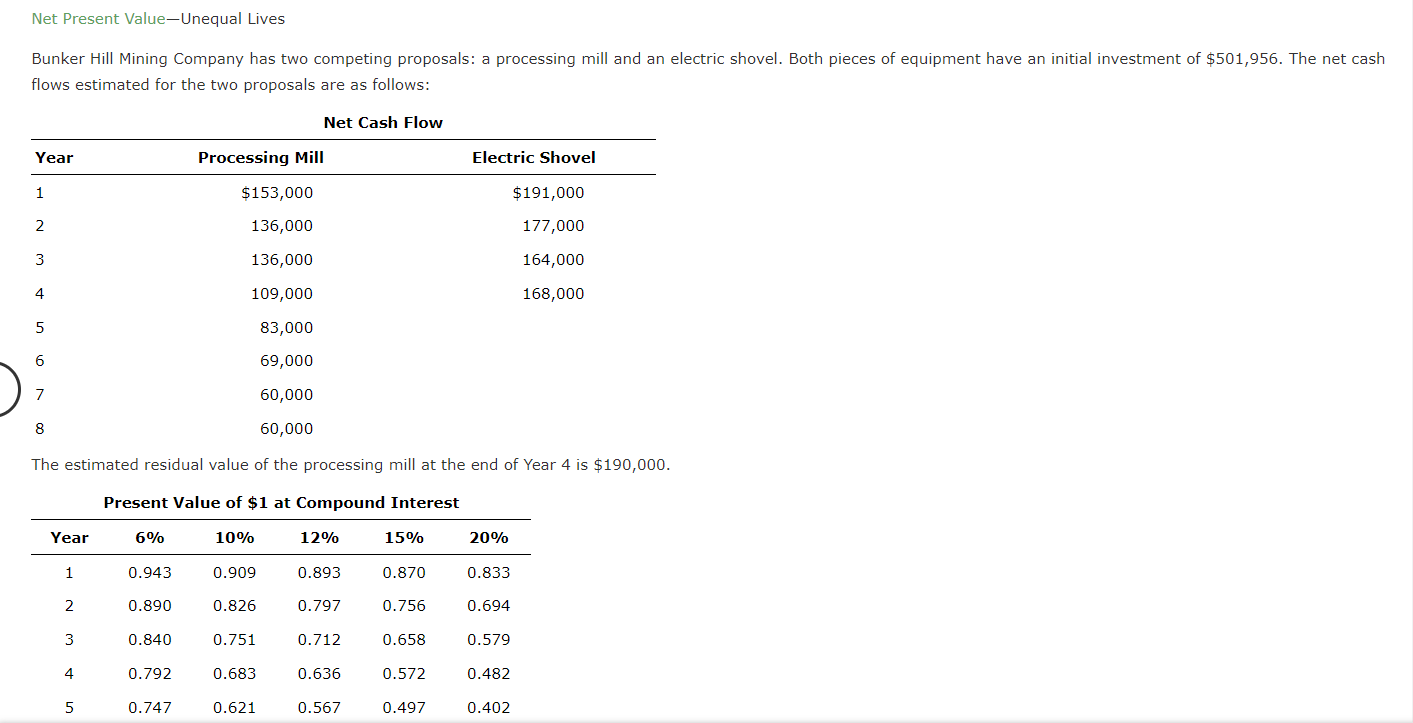
Task: Select the 0.797 factor cell
Action: (x=319, y=606)
